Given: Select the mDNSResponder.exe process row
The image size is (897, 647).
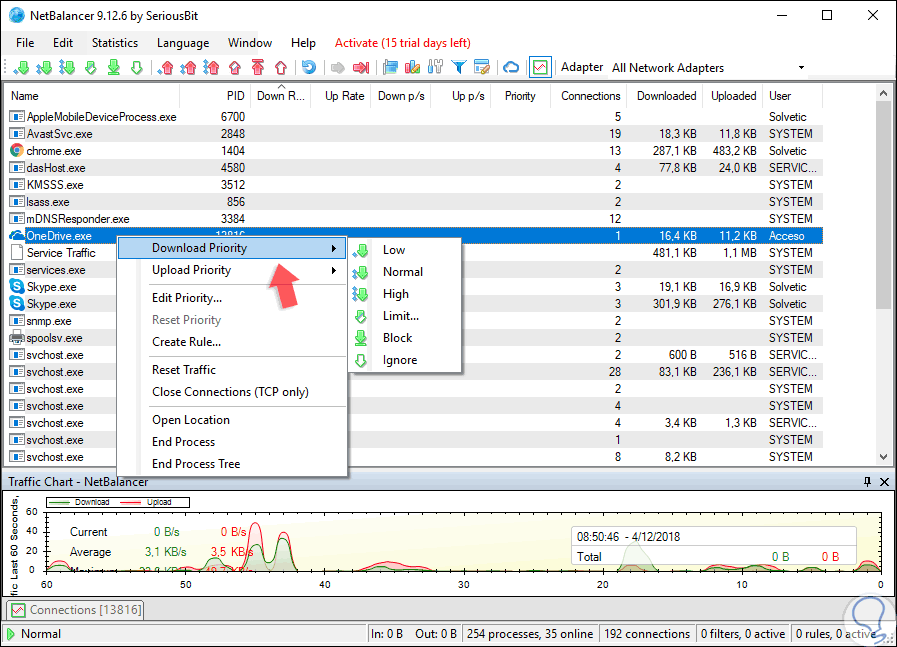Looking at the screenshot, I should tap(415, 219).
